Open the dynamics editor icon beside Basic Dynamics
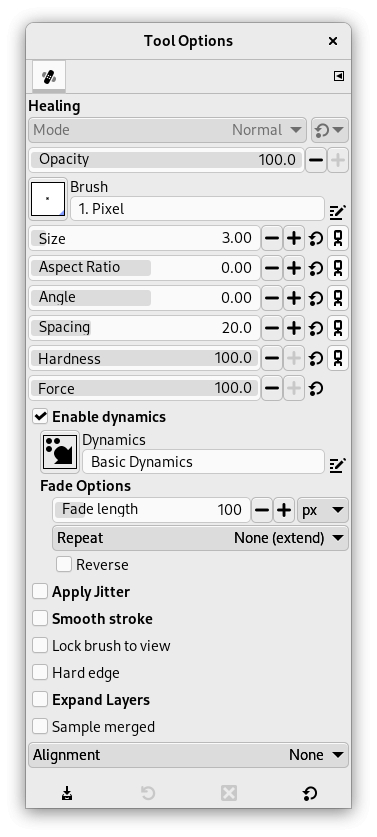 (337, 465)
